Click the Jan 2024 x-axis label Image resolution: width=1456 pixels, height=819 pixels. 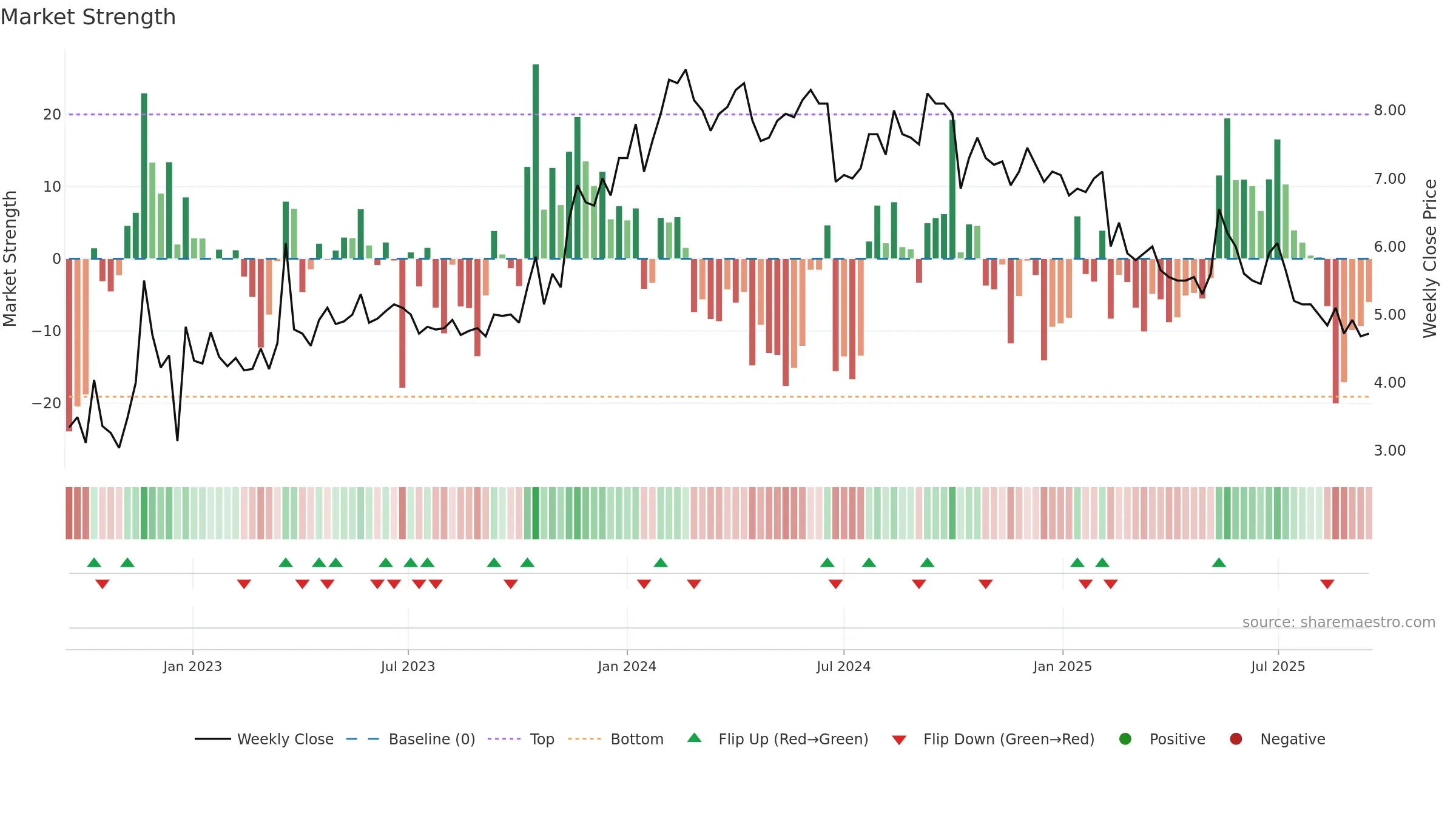click(x=627, y=666)
